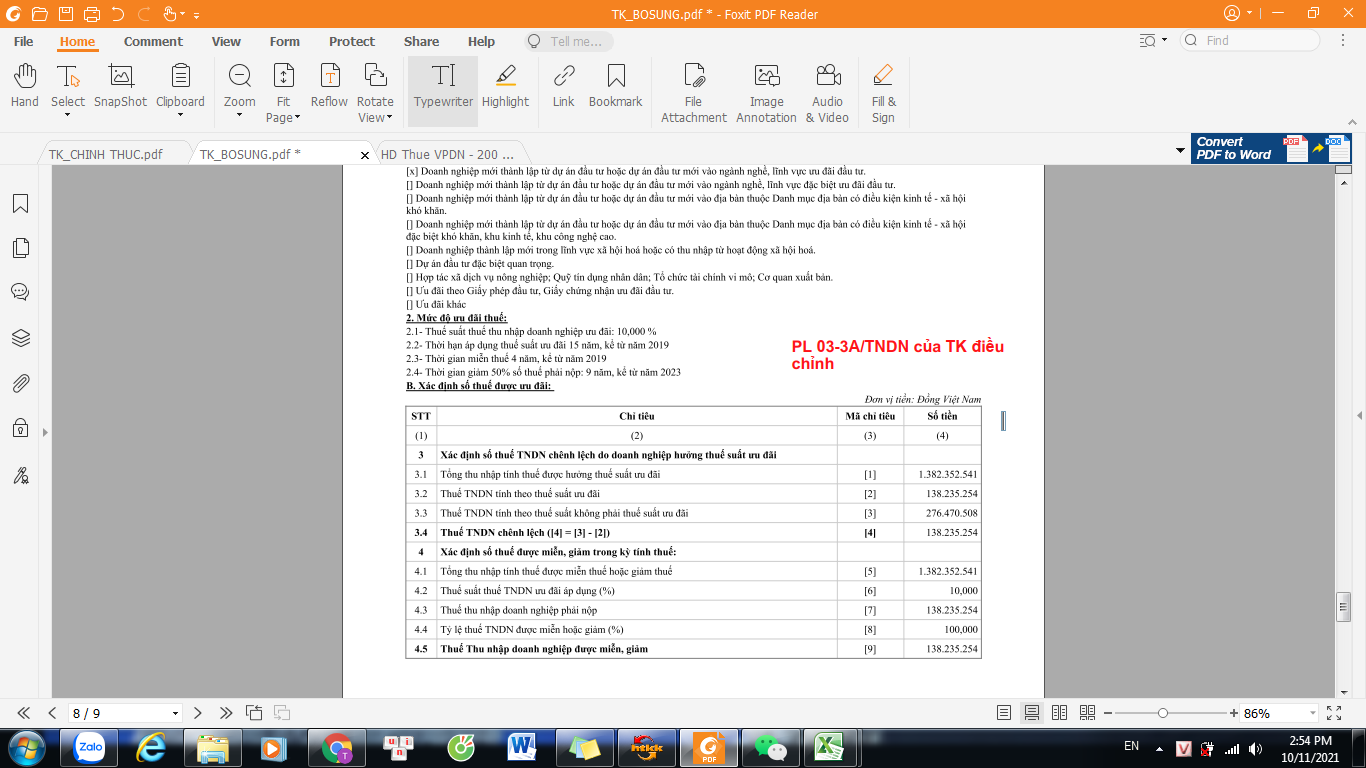Activate the Highlight tool

pos(505,85)
